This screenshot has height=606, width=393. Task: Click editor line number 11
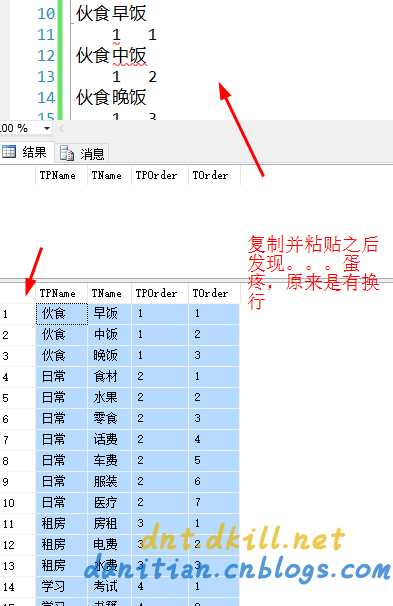(46, 35)
